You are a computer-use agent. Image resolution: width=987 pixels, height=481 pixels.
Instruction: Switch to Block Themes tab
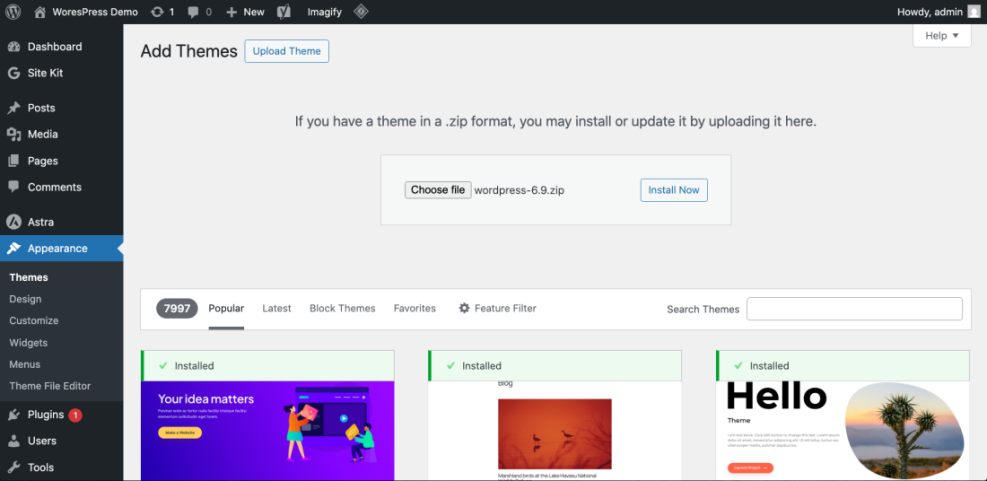tap(342, 308)
